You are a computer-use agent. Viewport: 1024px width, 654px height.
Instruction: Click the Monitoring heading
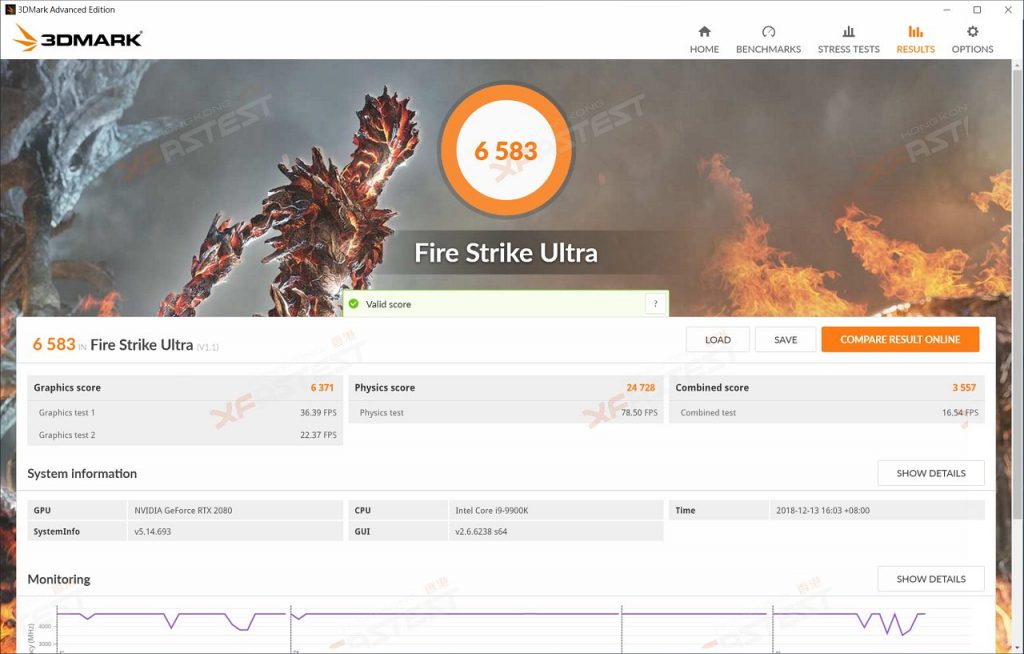(x=59, y=580)
